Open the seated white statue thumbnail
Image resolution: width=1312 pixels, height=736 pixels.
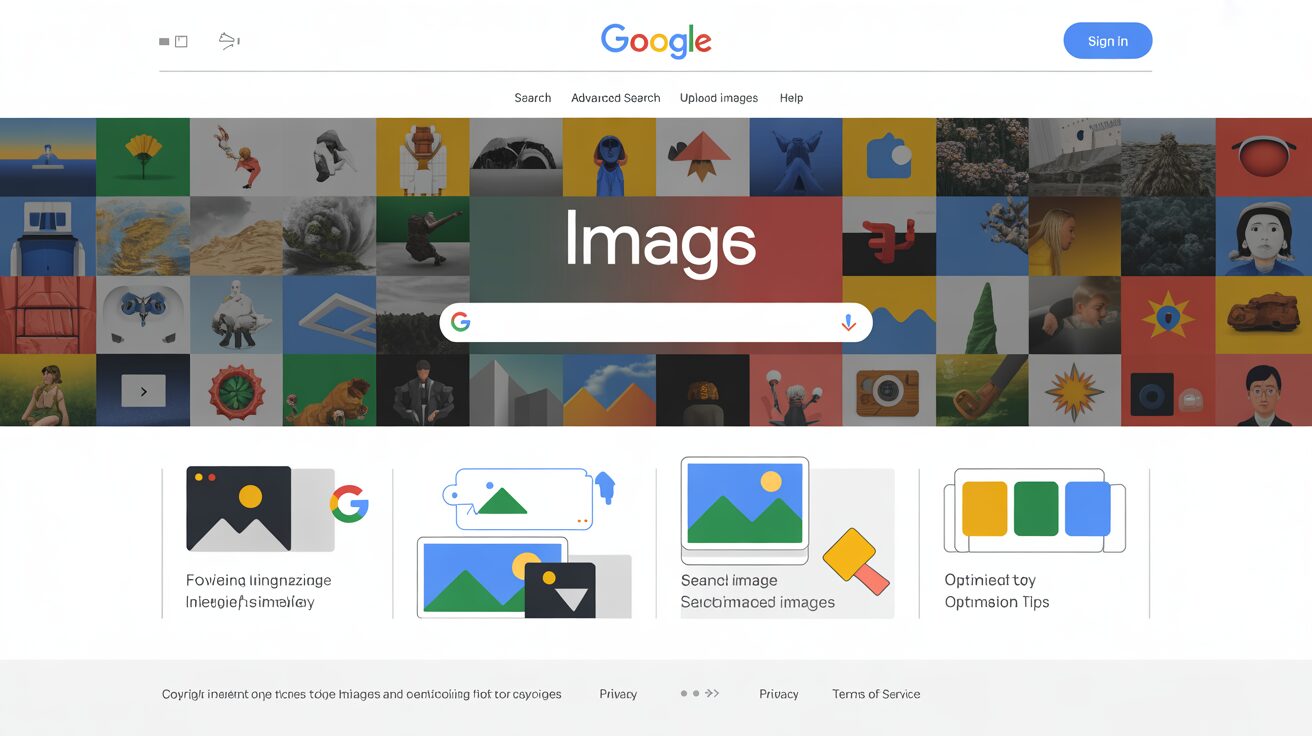[236, 315]
